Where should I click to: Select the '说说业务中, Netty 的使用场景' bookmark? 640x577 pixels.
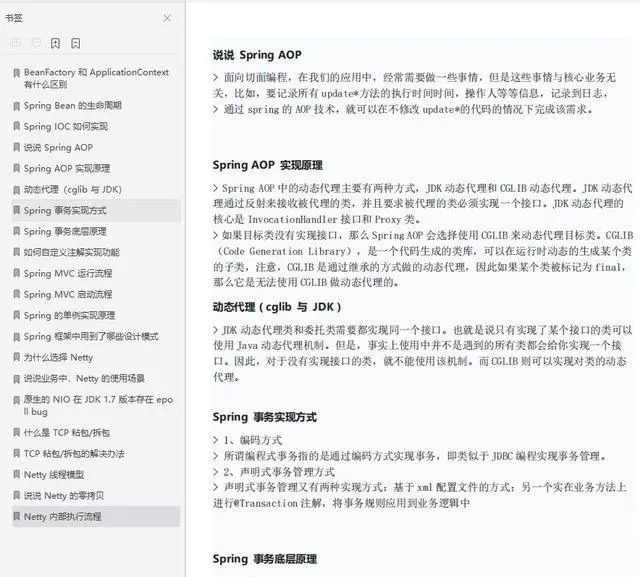tap(84, 379)
